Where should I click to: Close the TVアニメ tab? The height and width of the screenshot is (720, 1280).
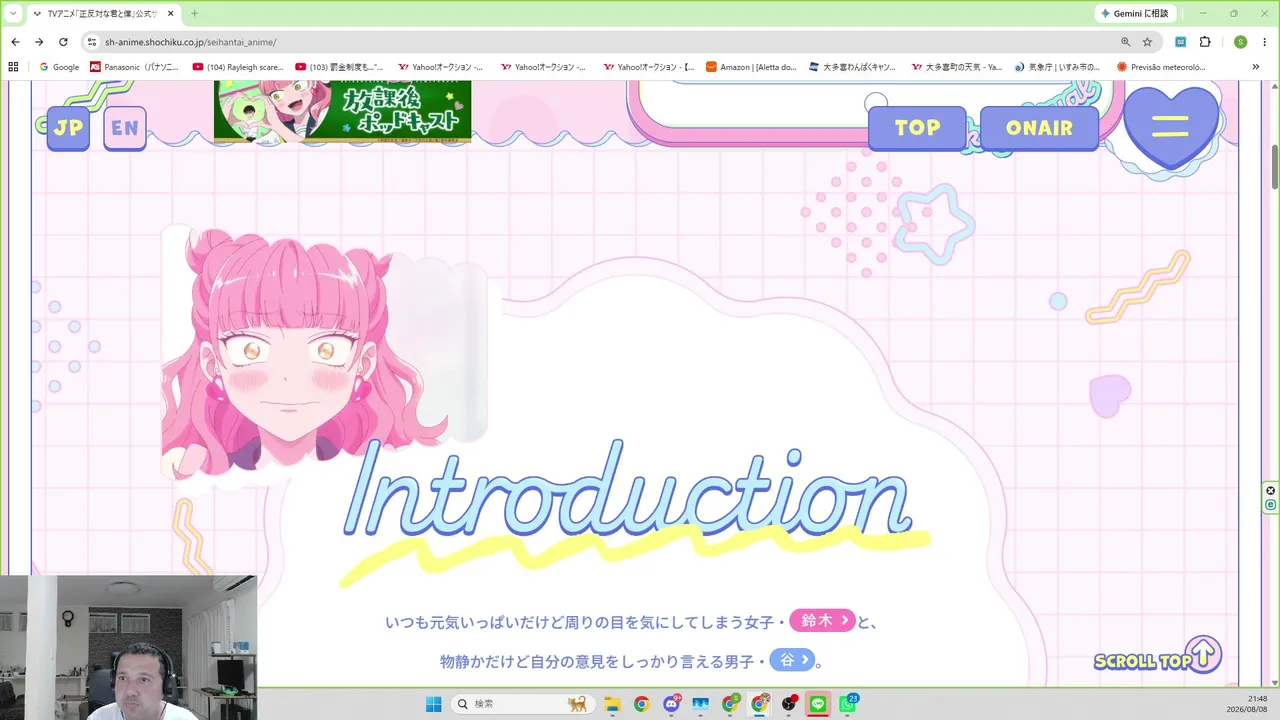point(171,13)
